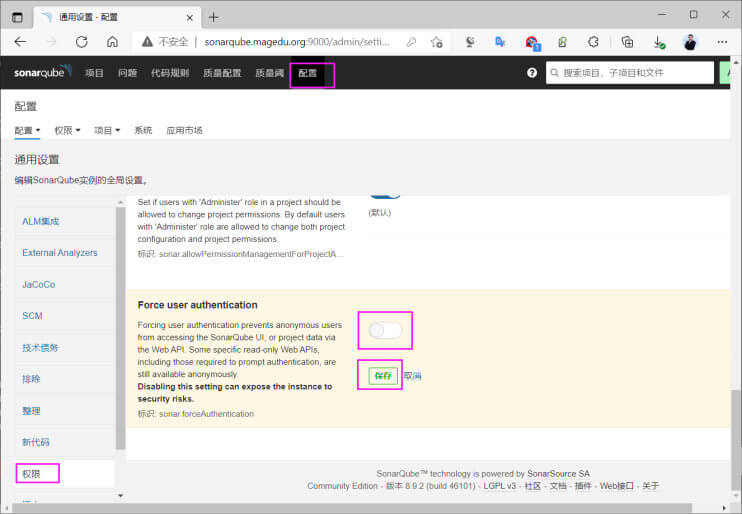Image resolution: width=742 pixels, height=514 pixels.
Task: Open a new browser tab
Action: (x=213, y=18)
